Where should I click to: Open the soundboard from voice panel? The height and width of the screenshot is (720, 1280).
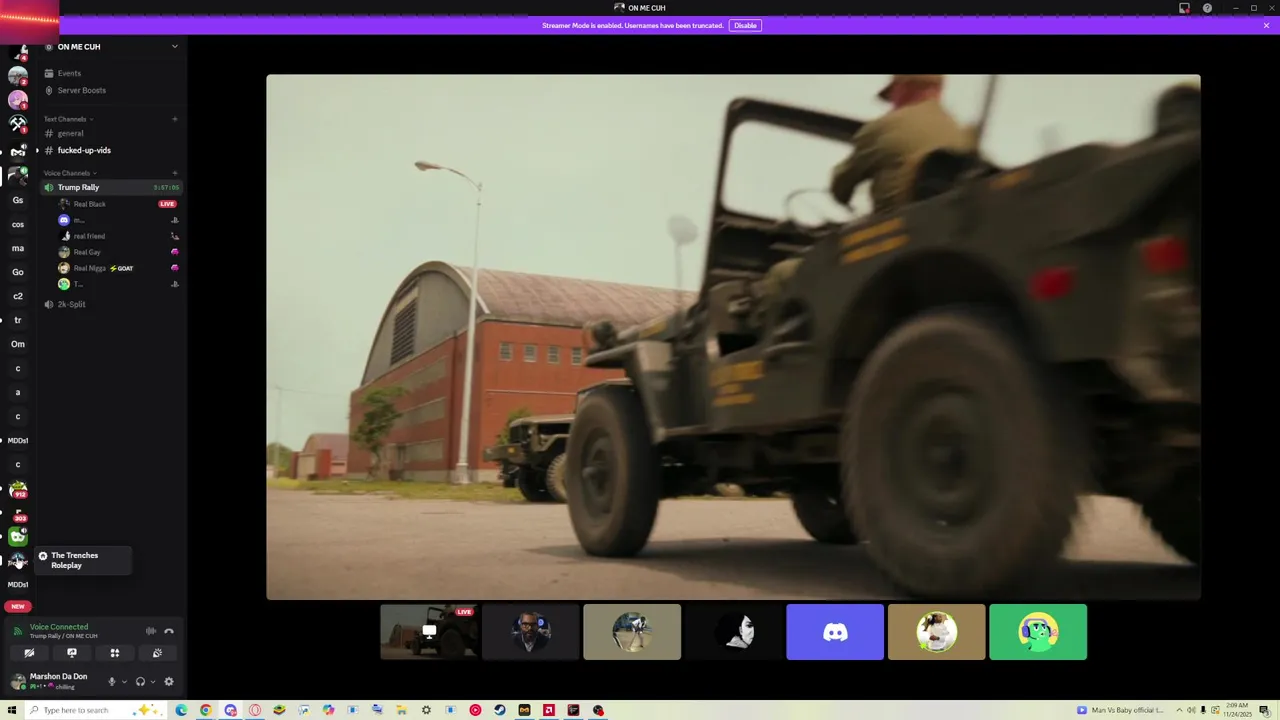coord(157,653)
